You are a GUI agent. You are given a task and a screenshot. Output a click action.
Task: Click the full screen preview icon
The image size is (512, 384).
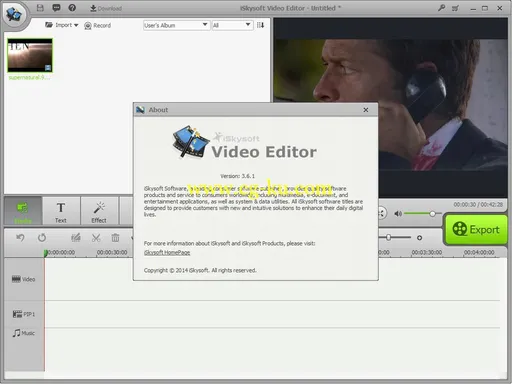[382, 213]
